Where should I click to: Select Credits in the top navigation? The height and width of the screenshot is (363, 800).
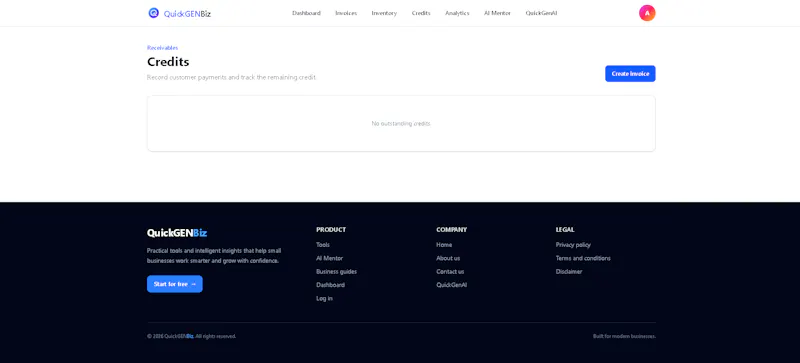click(421, 13)
